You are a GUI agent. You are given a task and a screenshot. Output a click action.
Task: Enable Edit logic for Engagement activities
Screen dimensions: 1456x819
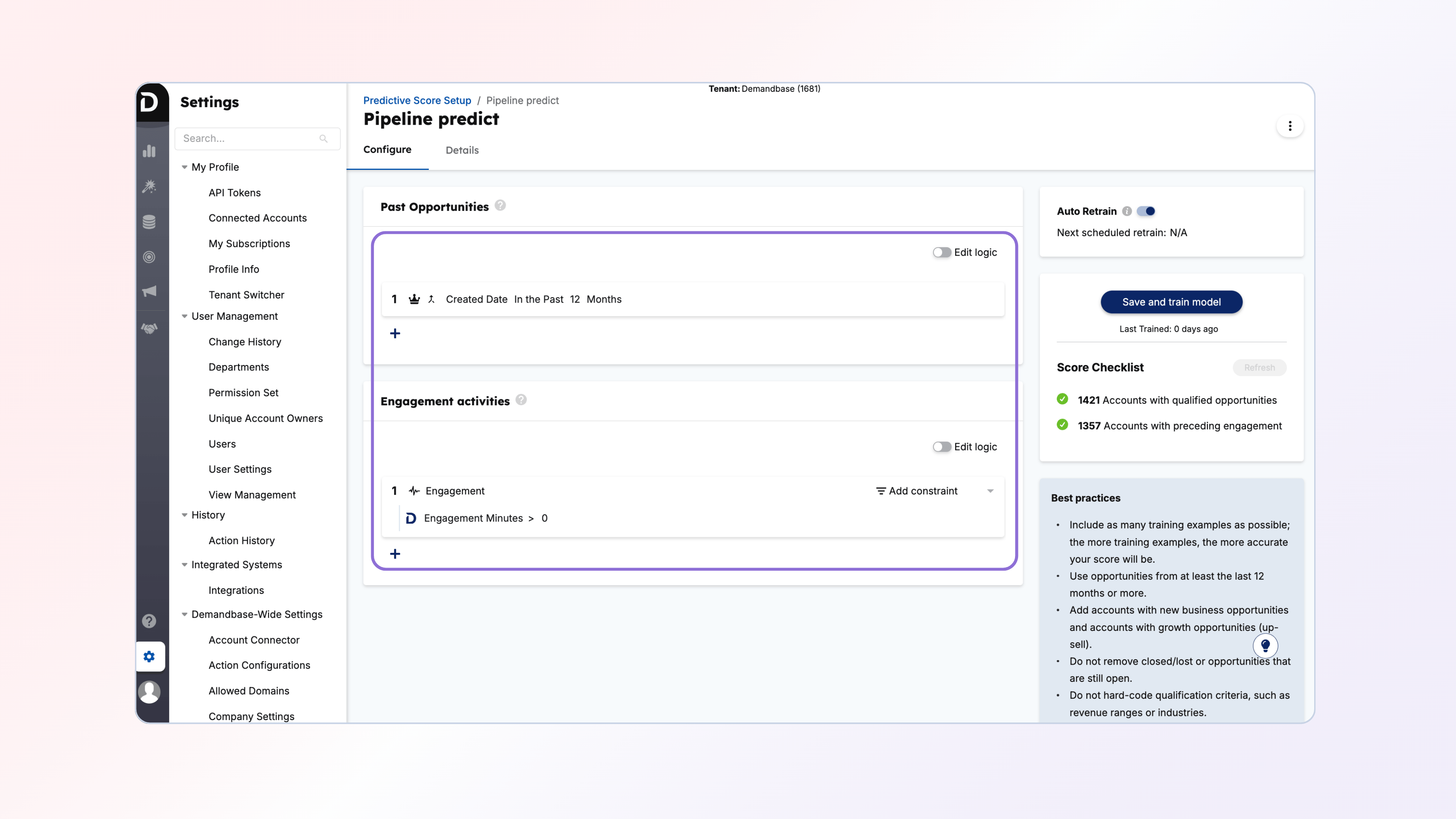tap(941, 447)
